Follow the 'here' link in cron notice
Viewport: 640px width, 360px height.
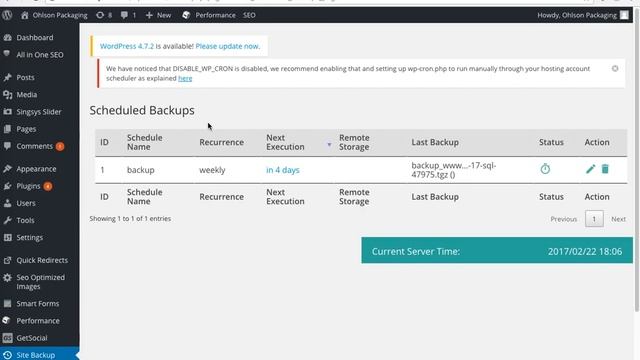pyautogui.click(x=185, y=78)
